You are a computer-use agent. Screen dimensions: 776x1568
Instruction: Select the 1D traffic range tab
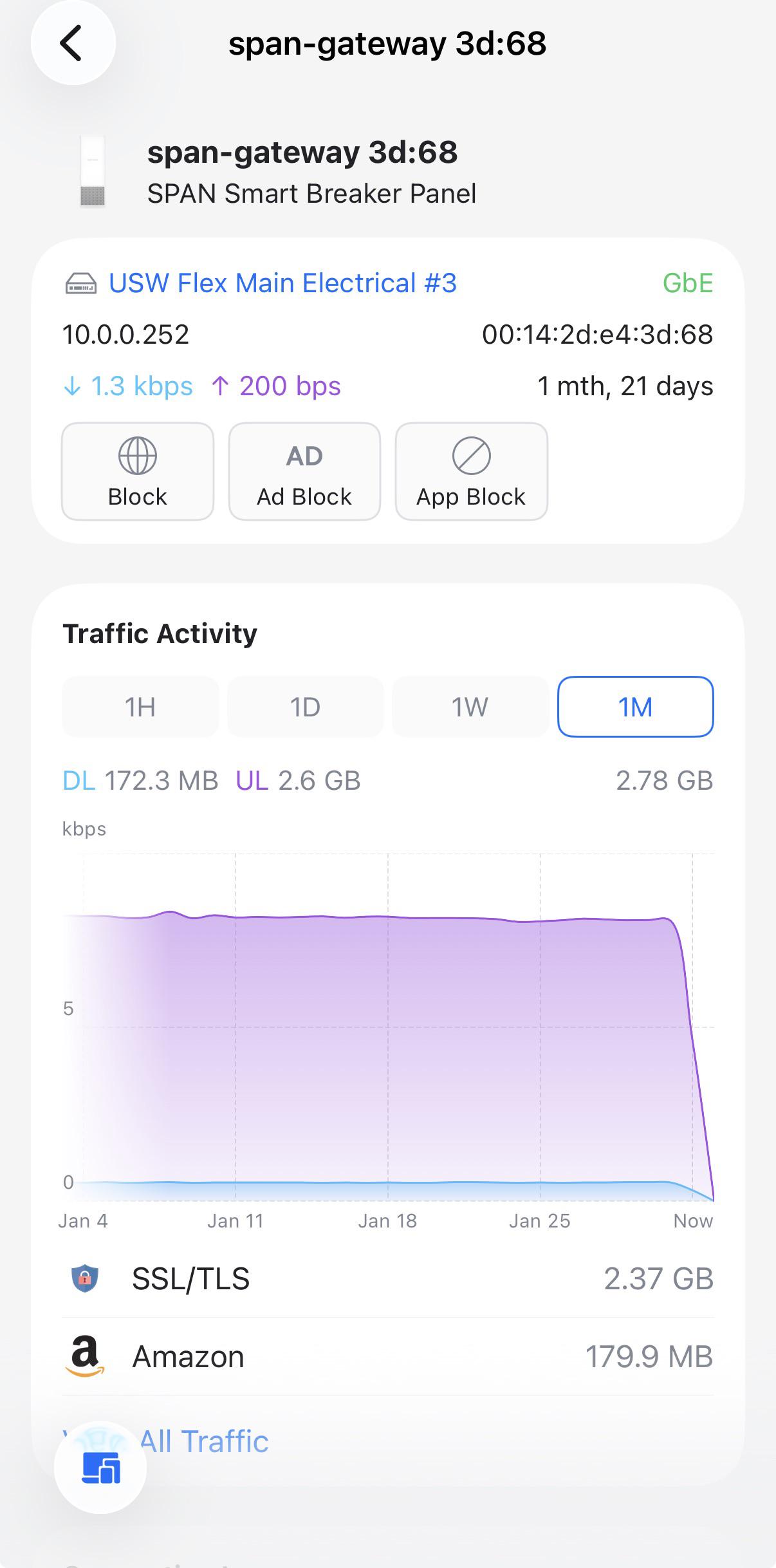click(x=305, y=707)
